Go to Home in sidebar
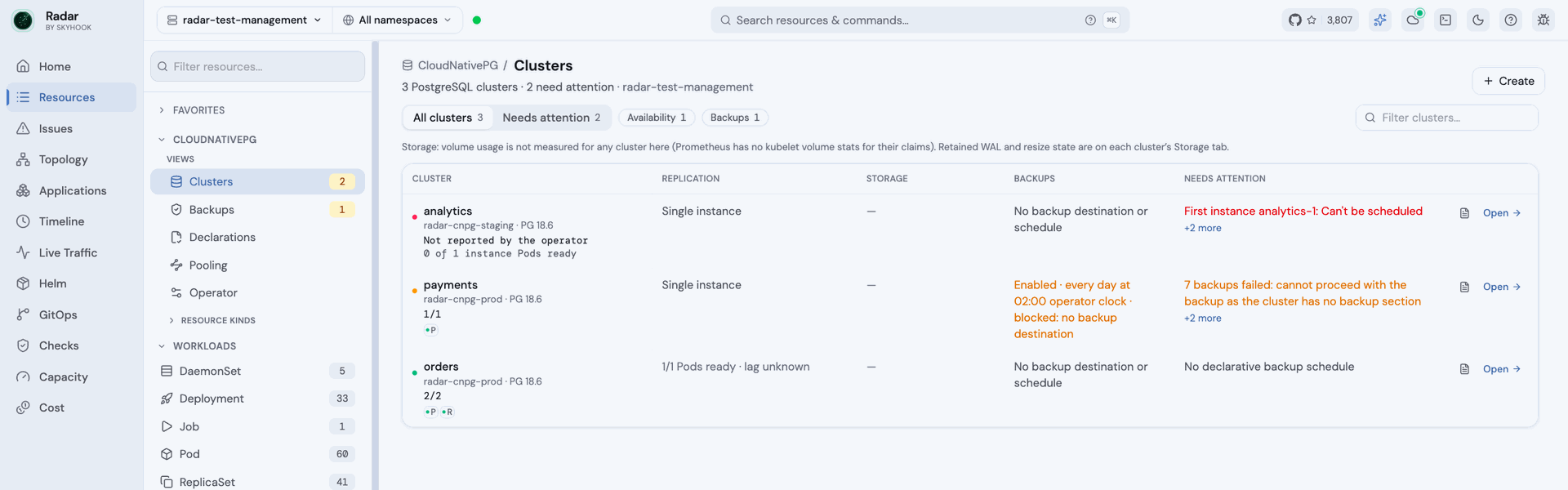Image resolution: width=1568 pixels, height=490 pixels. (71, 66)
